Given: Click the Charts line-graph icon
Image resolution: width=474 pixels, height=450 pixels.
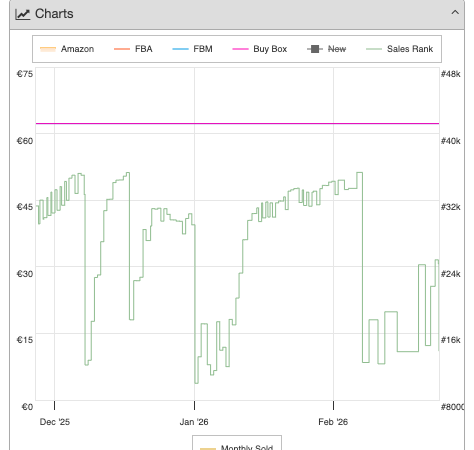Looking at the screenshot, I should tap(22, 14).
